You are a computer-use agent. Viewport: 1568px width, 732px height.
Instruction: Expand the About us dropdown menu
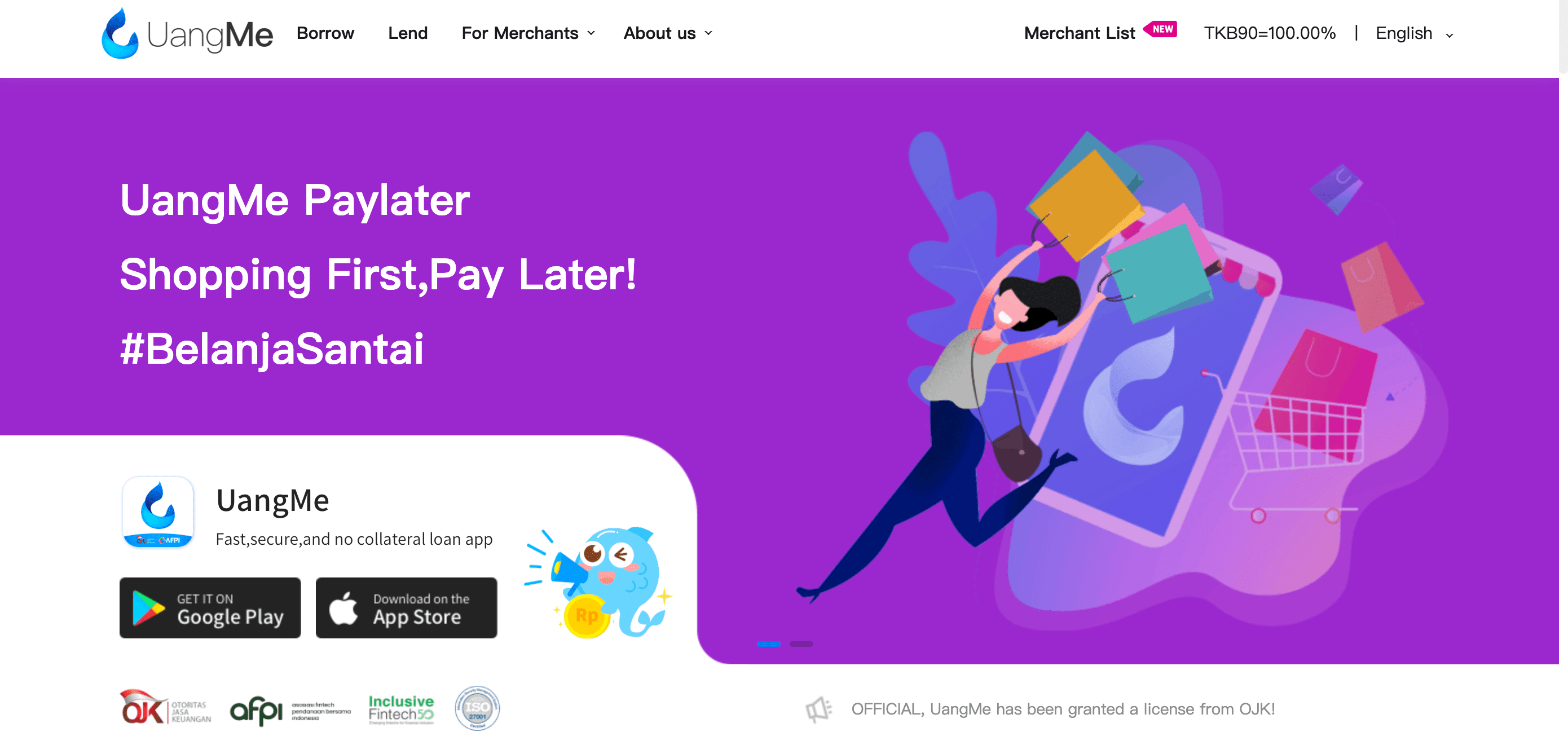click(668, 33)
